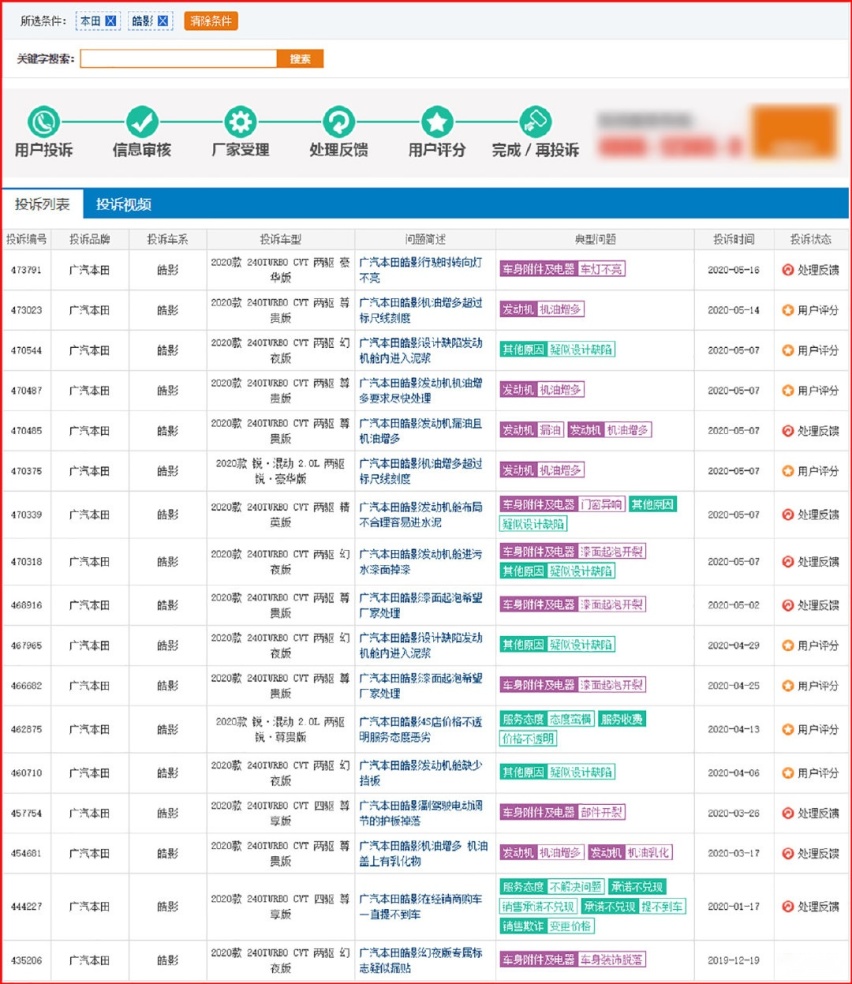
Task: Click the 用户评分 status icon in row 470544
Action: (x=788, y=350)
